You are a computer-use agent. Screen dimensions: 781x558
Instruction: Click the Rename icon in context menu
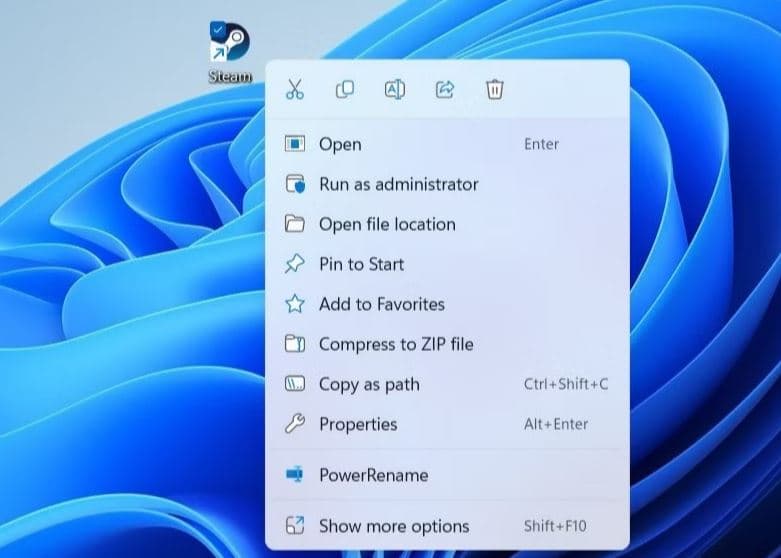tap(394, 90)
